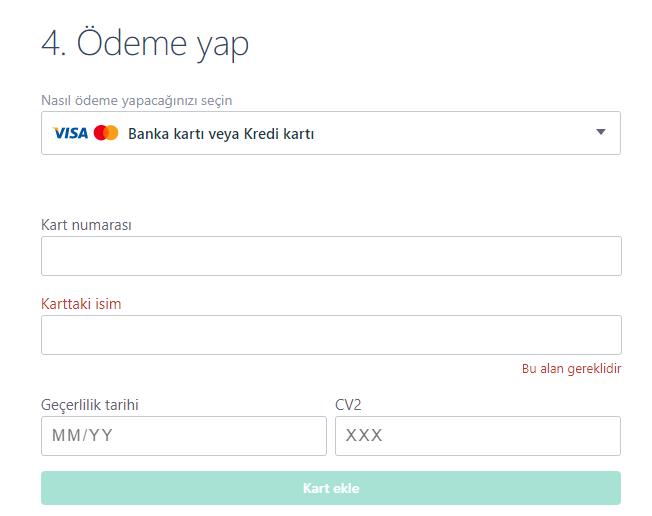Click the Mastercard logo icon
The width and height of the screenshot is (652, 516).
pos(106,133)
